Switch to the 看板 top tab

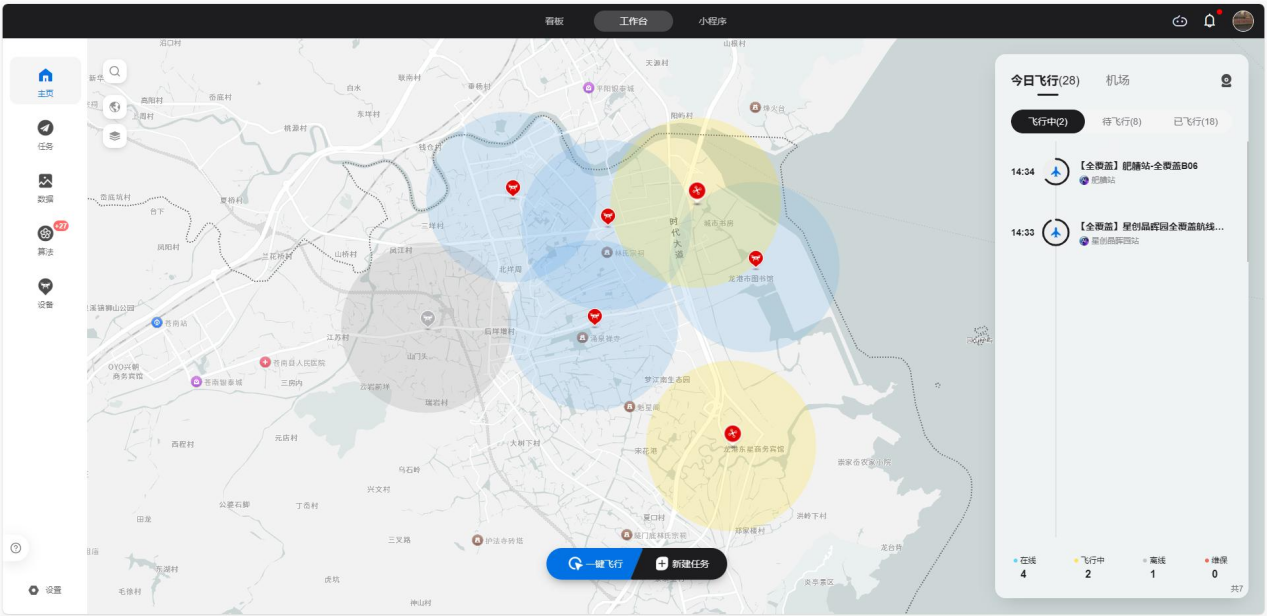(554, 21)
